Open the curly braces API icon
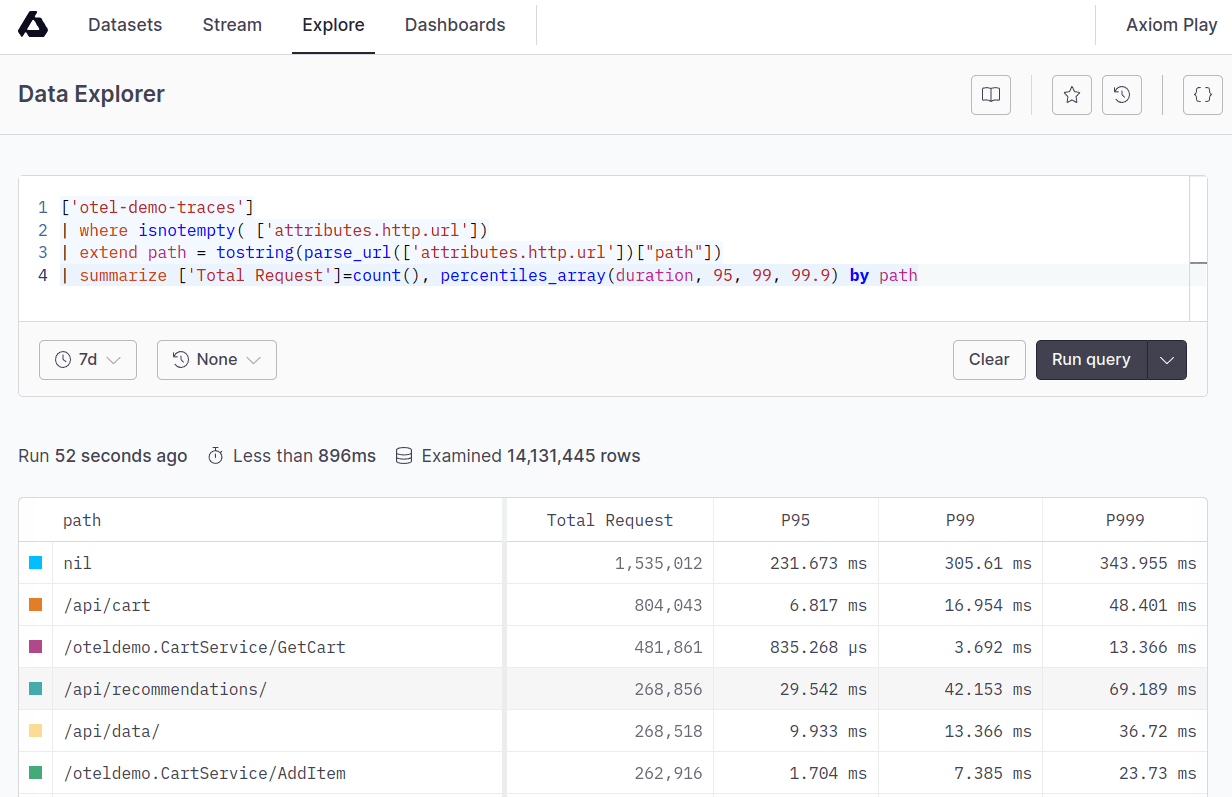Viewport: 1232px width, 797px height. click(x=1203, y=95)
